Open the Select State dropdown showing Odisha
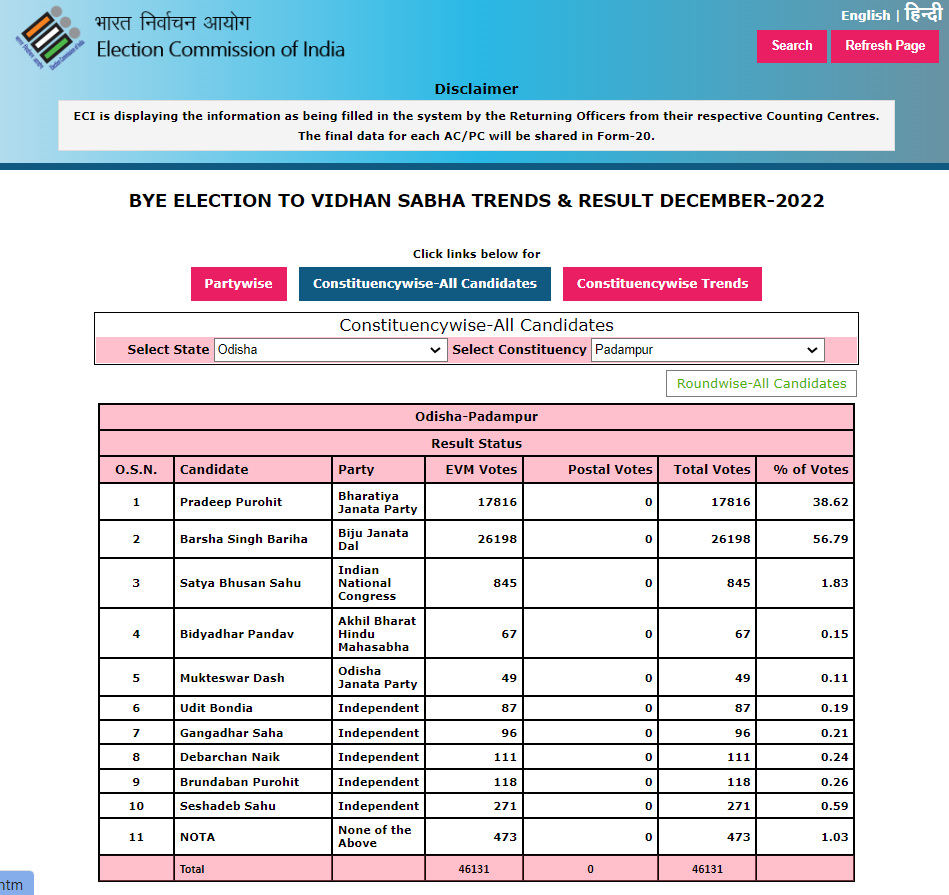Screen dimensions: 949x895 (330, 350)
